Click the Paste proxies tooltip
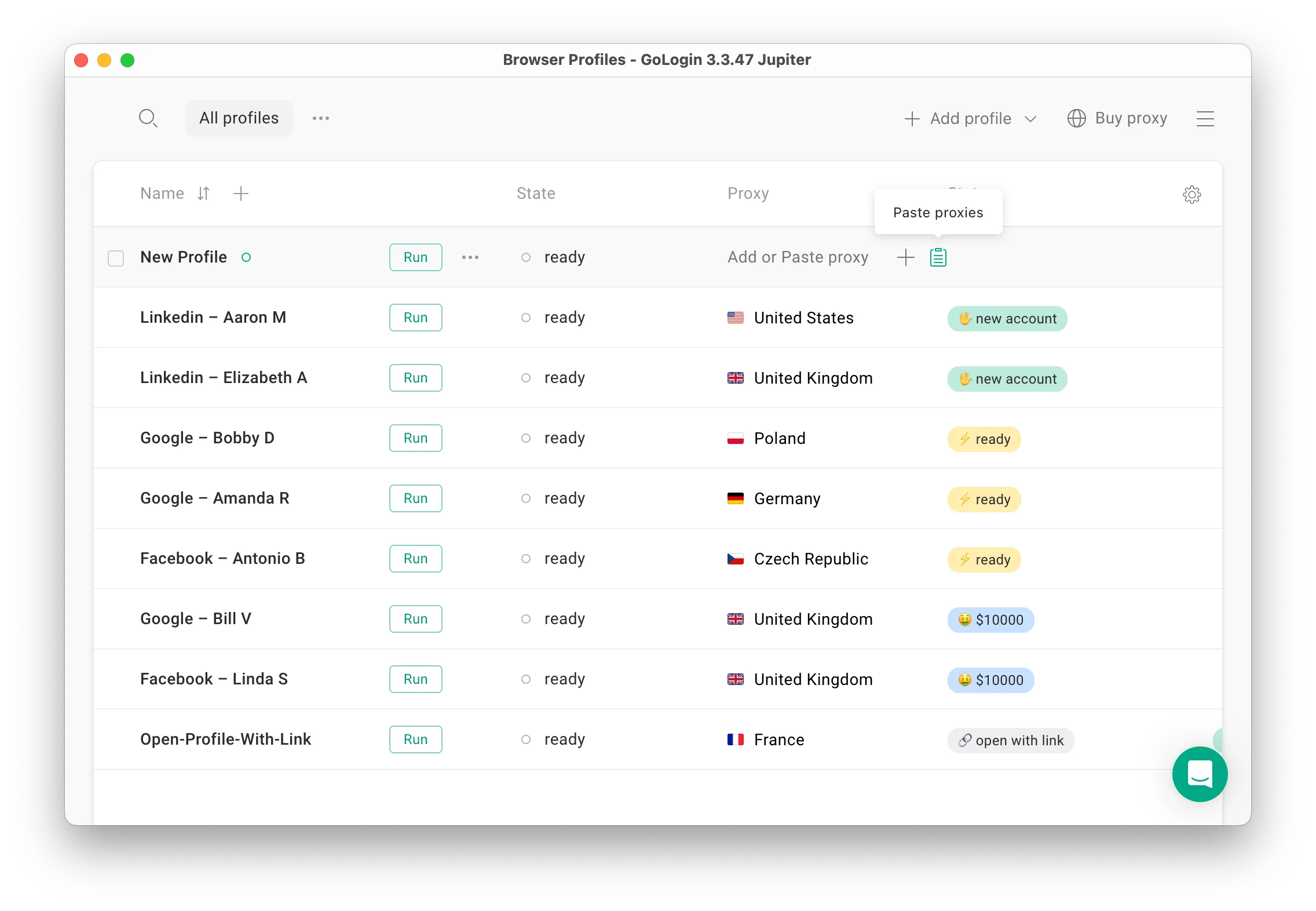 coord(938,212)
